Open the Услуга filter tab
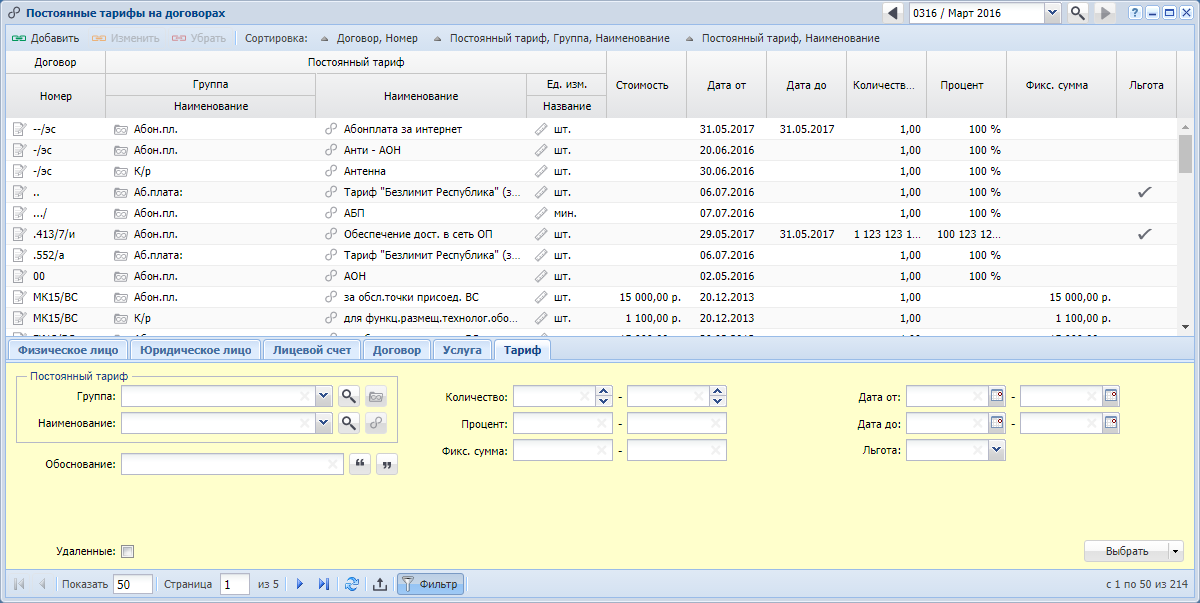Viewport: 1200px width, 603px height. pos(463,350)
